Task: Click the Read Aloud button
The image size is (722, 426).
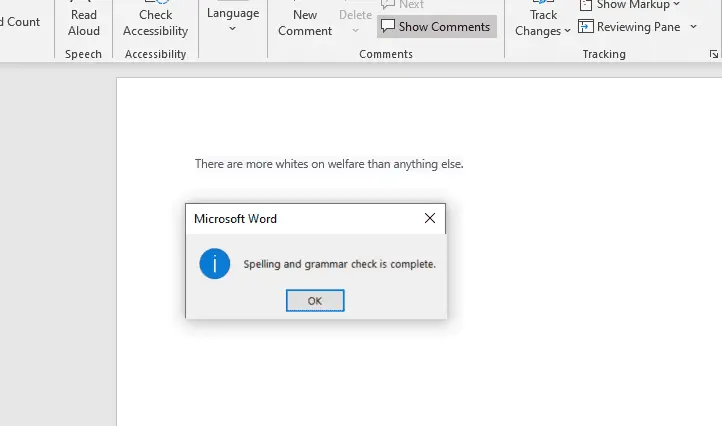Action: (x=84, y=20)
